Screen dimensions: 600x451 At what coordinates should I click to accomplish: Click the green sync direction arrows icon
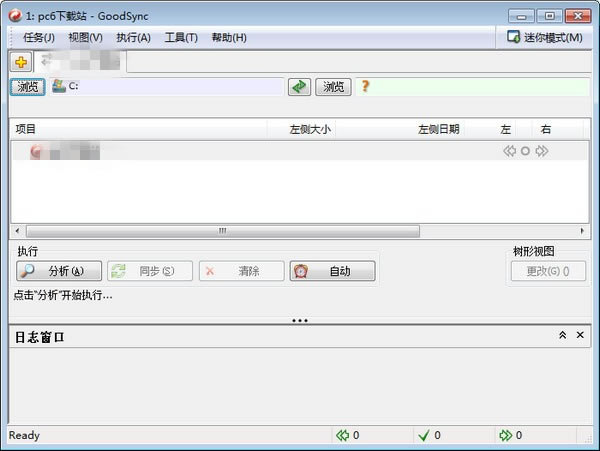pos(299,87)
